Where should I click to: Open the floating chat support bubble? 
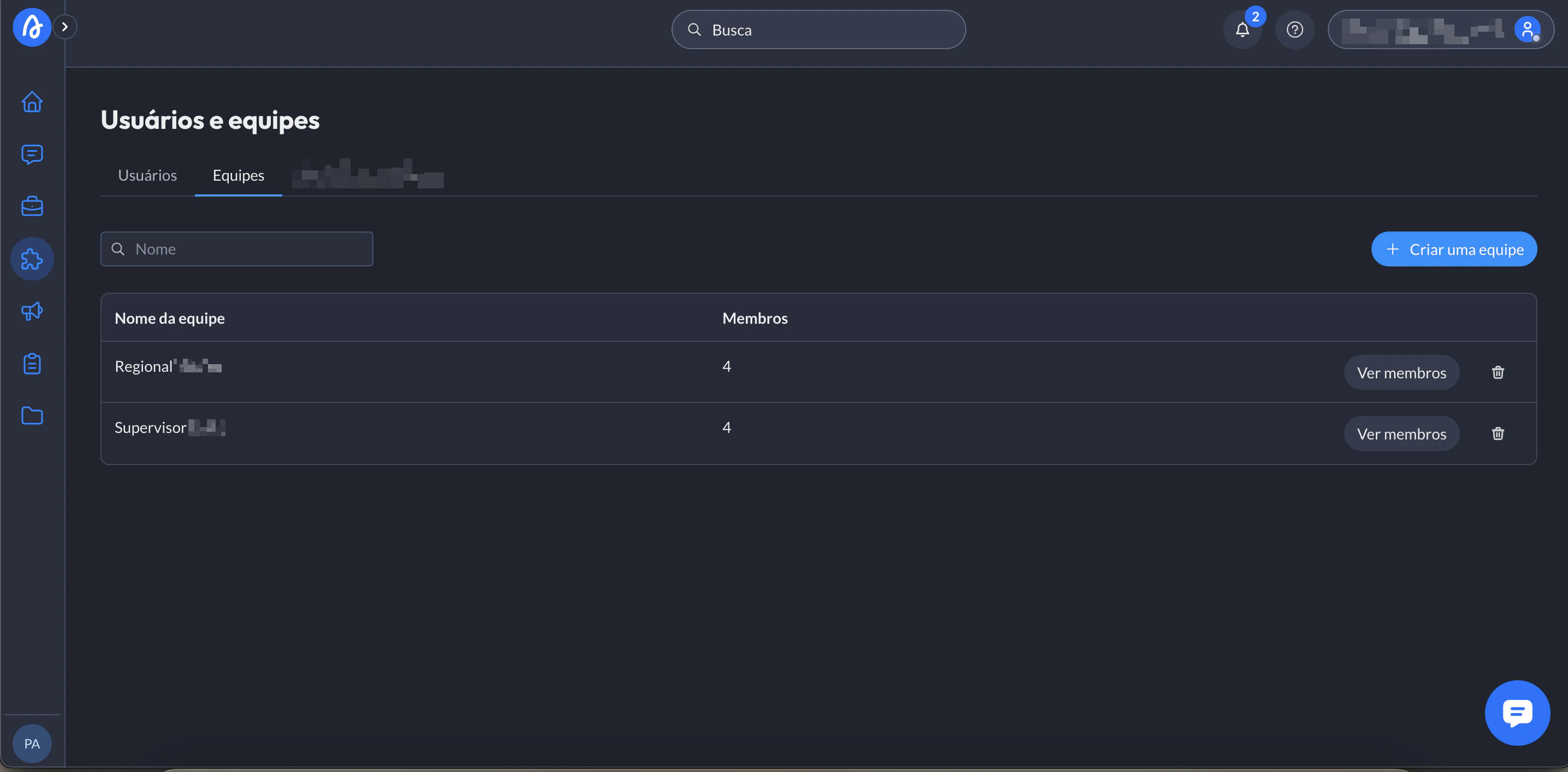(1517, 712)
